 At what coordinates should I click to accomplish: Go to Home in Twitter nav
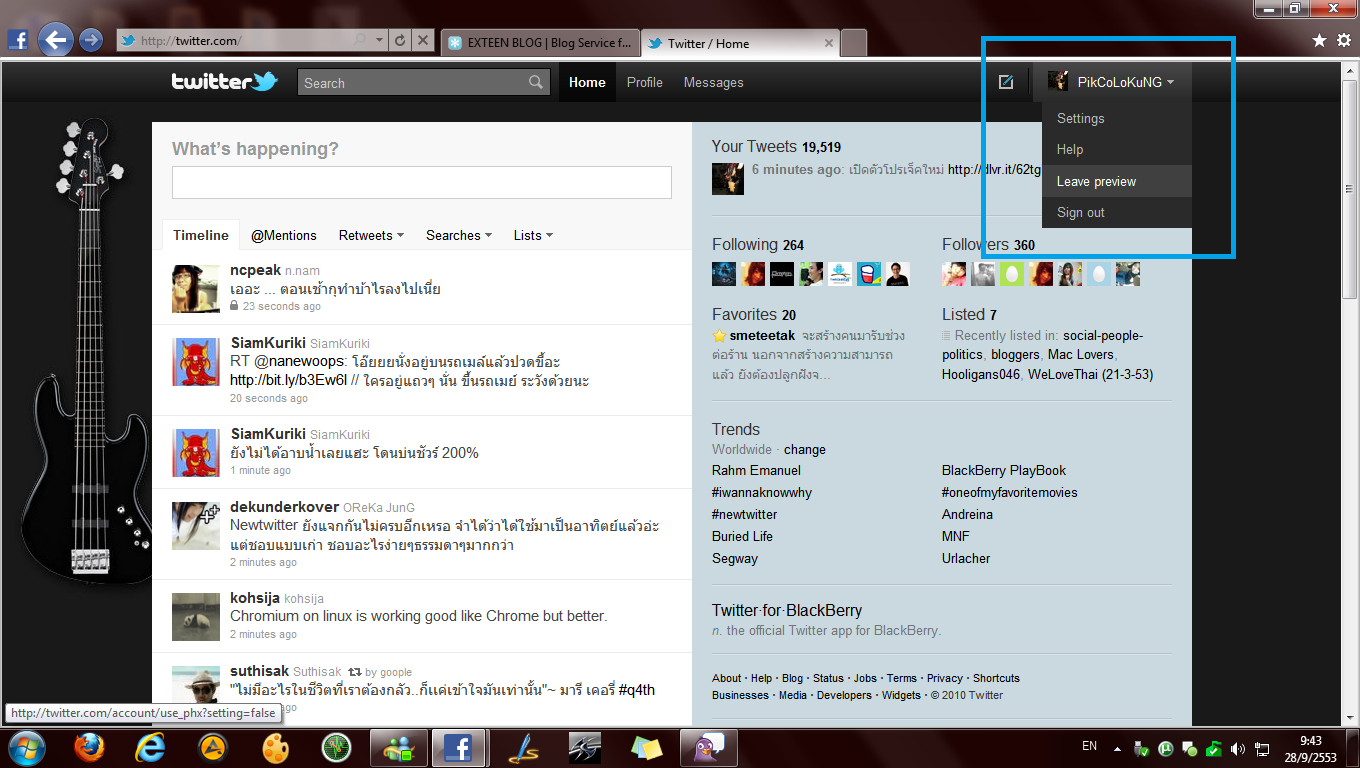point(587,82)
